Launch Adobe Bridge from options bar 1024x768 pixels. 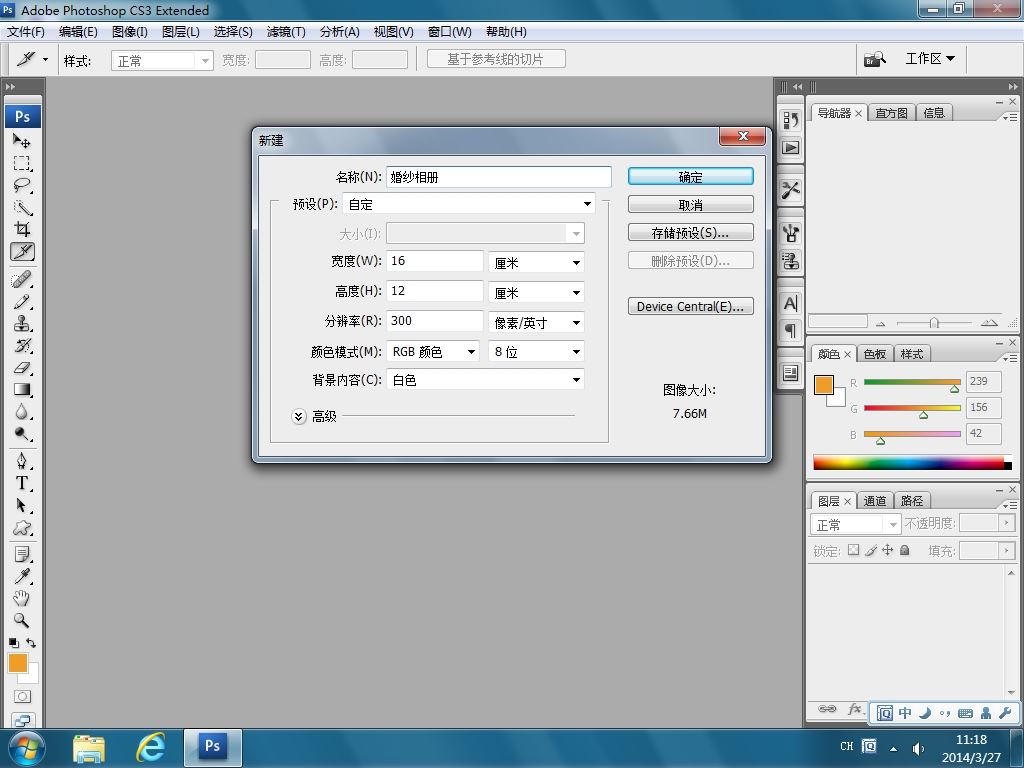(874, 59)
